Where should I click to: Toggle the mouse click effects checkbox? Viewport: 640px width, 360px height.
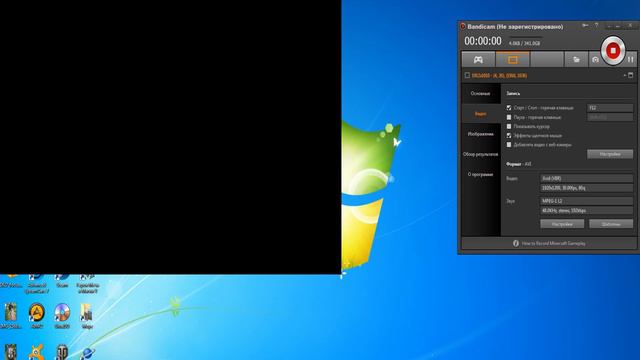tap(509, 136)
